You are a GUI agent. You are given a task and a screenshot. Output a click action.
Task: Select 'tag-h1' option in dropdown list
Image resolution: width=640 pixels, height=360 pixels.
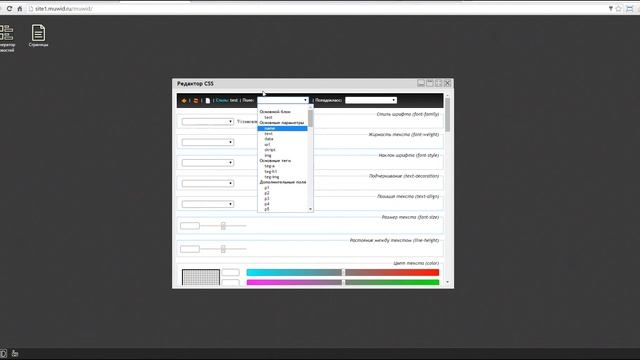pos(282,171)
